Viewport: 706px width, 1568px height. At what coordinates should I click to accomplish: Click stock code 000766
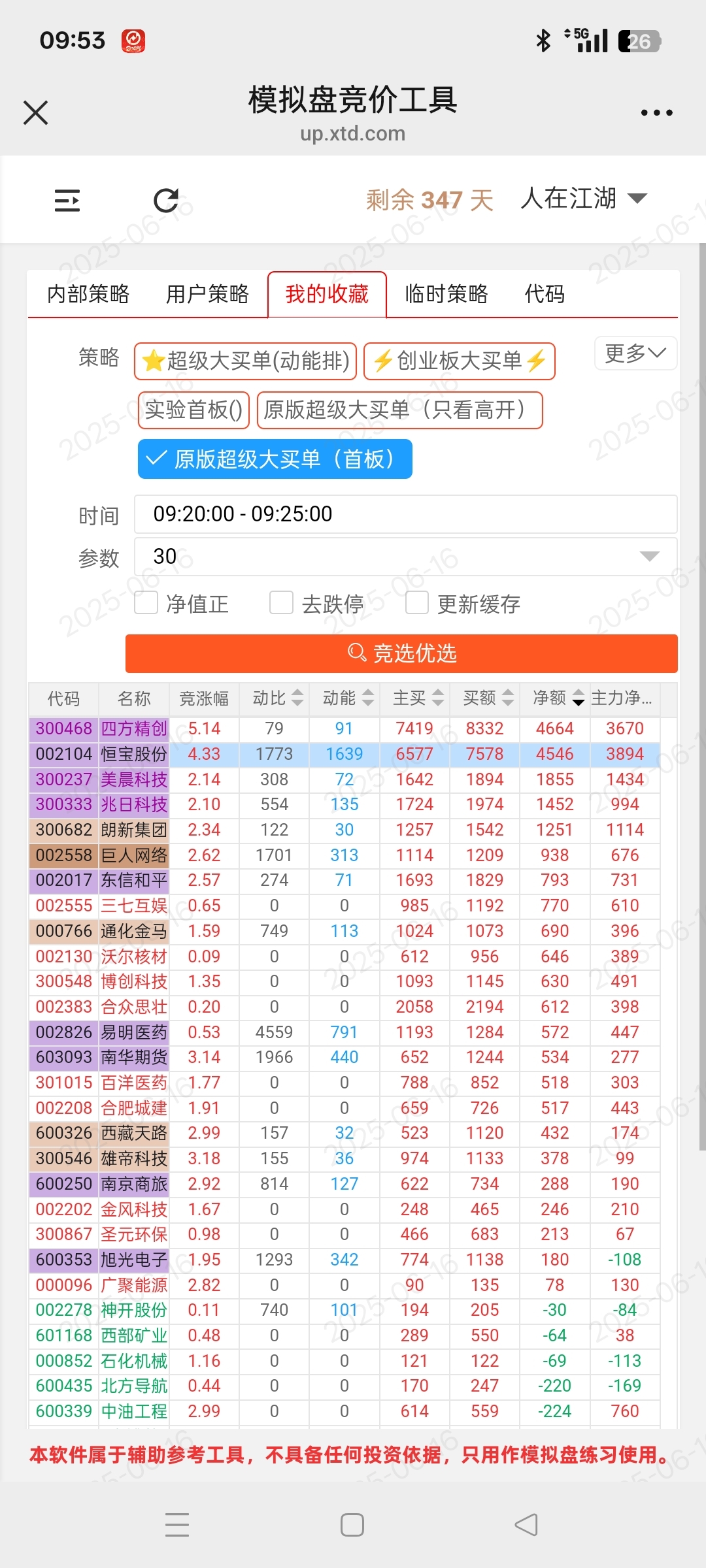point(64,931)
